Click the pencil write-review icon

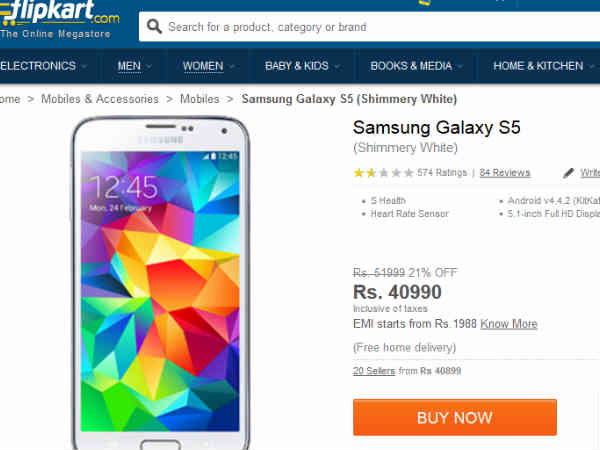569,173
